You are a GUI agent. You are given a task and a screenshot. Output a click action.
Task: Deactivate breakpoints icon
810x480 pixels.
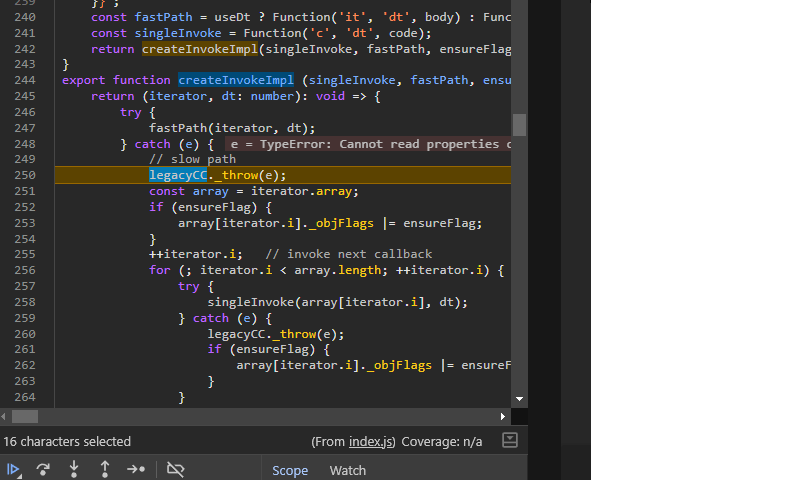coord(176,470)
